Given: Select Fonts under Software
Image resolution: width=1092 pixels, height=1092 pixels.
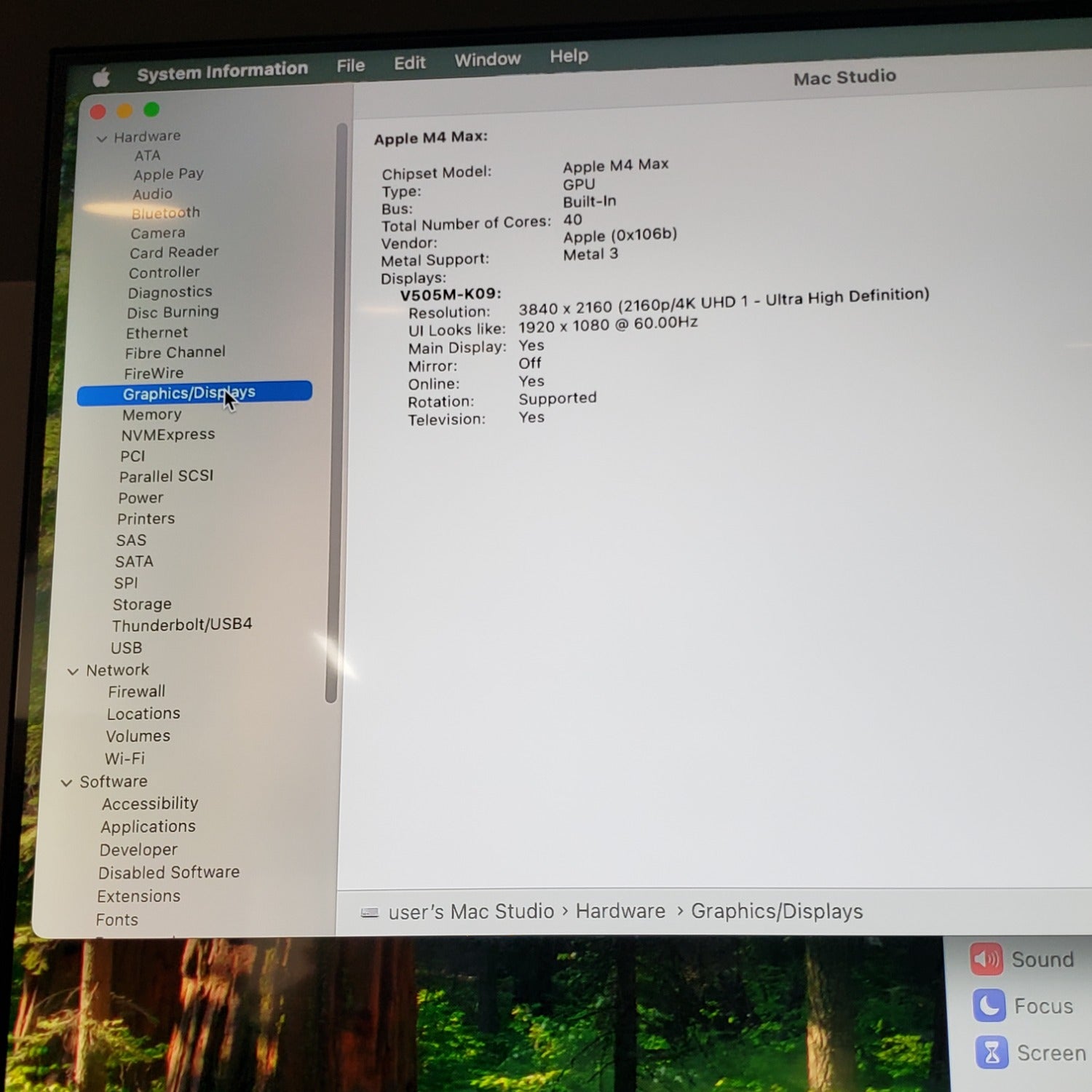Looking at the screenshot, I should point(116,919).
